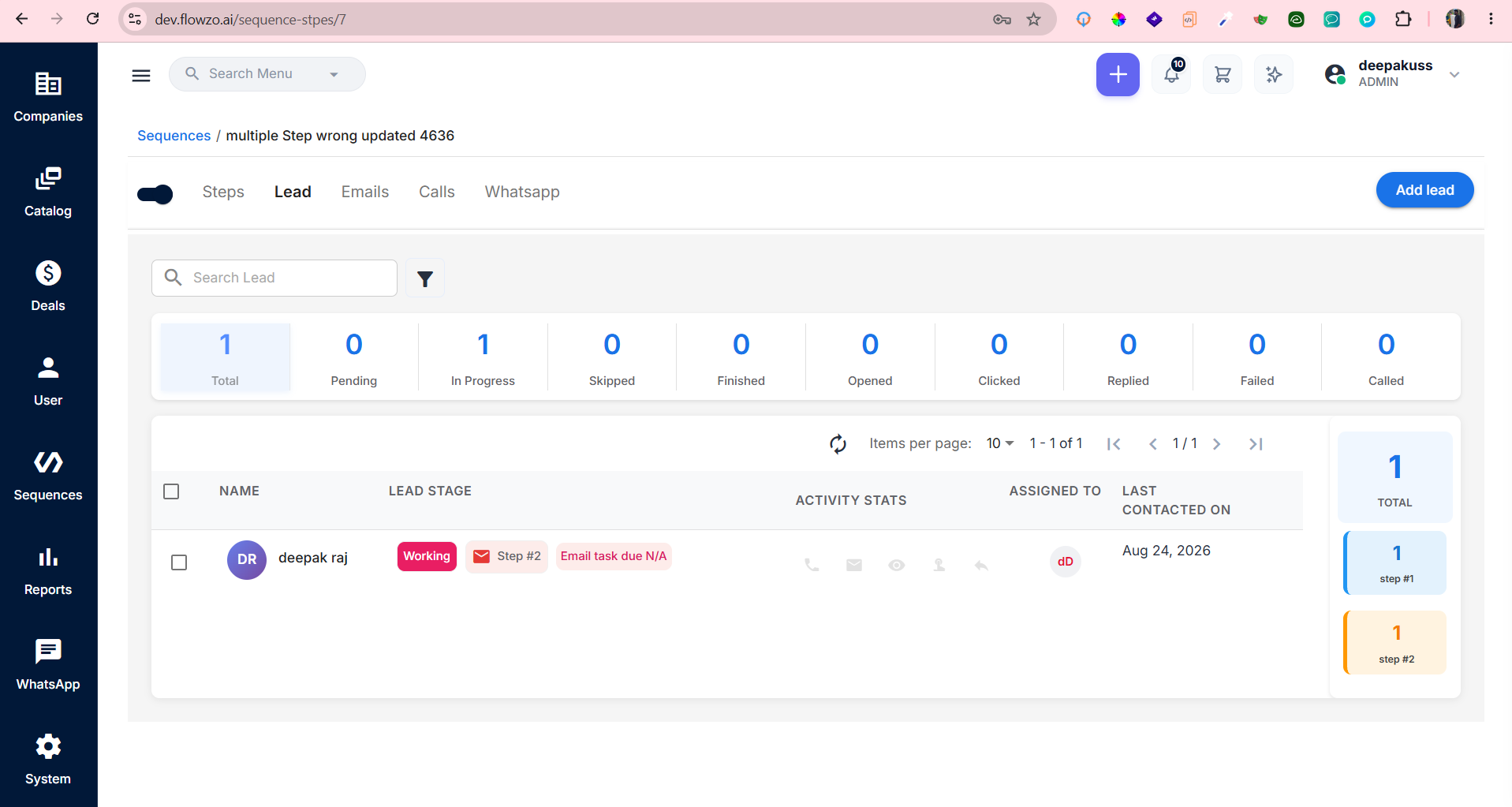Open the Deals sidebar section
Screen dimensions: 1512x807
(48, 286)
